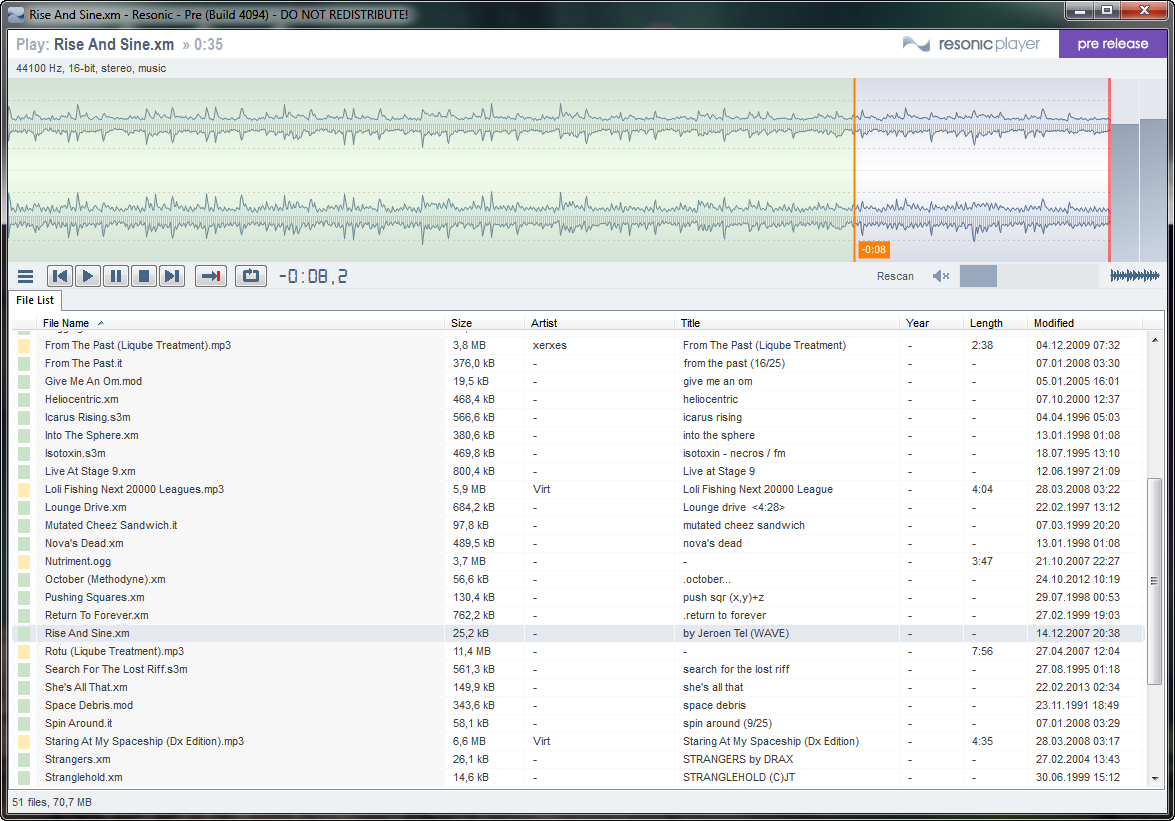
Task: Toggle the mute speaker icon
Action: [940, 277]
